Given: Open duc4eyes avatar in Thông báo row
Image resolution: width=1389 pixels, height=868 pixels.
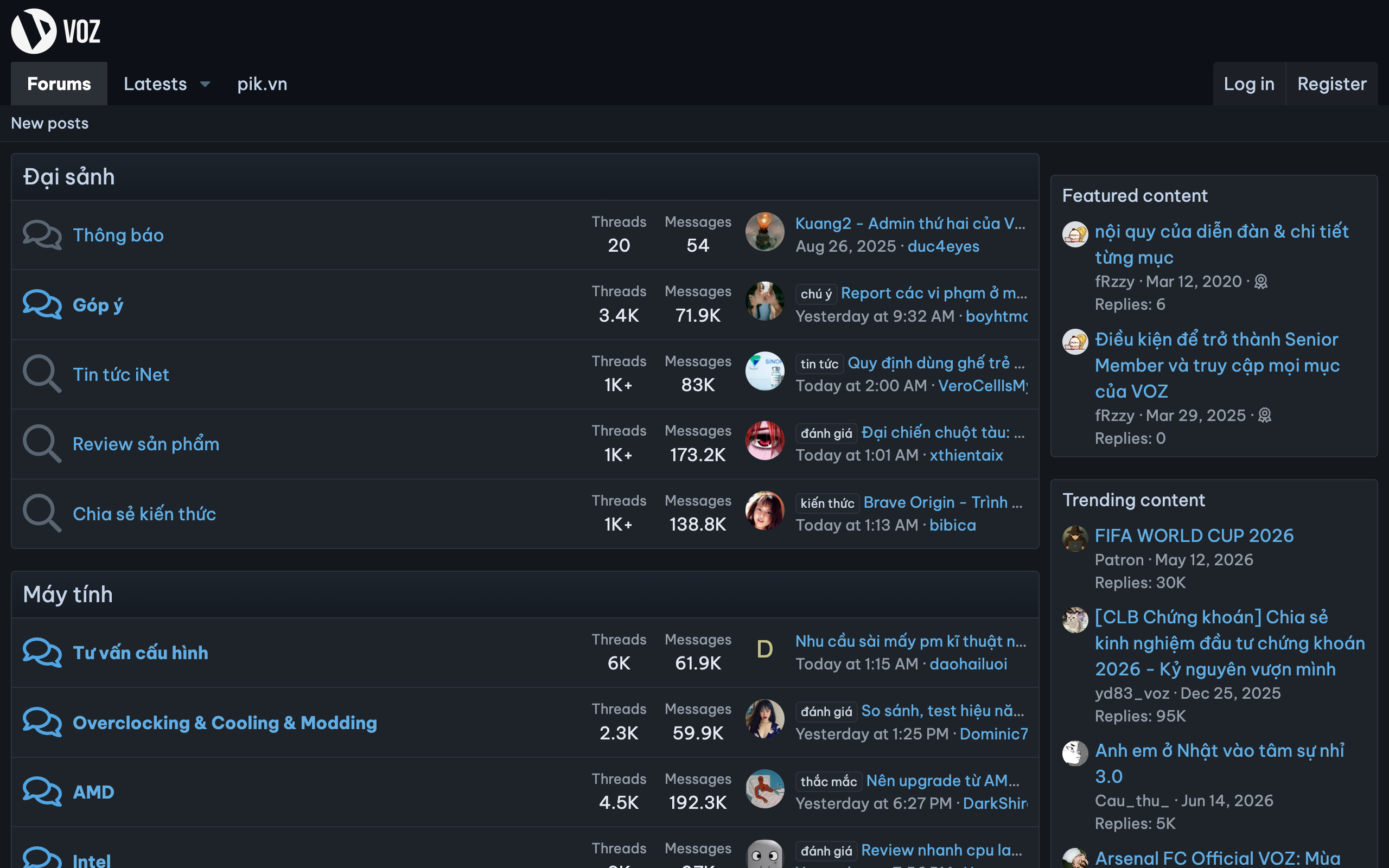Looking at the screenshot, I should coord(764,232).
